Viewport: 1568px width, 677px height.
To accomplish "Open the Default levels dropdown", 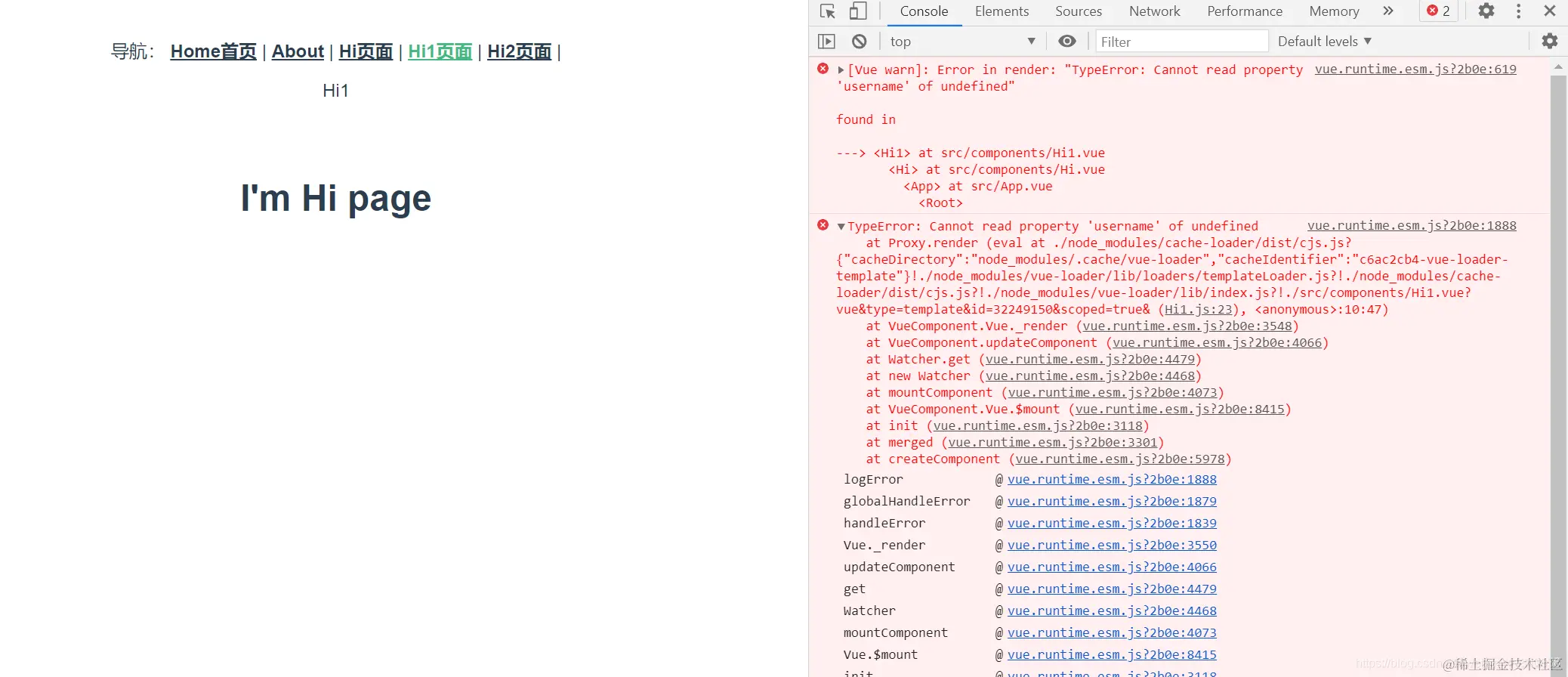I will [1325, 42].
